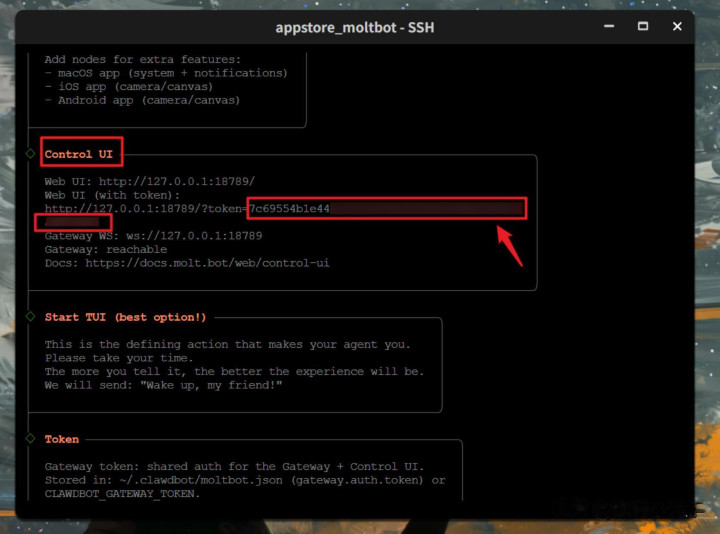The image size is (720, 534).
Task: Click the 'Token' section heading
Action: 62,439
